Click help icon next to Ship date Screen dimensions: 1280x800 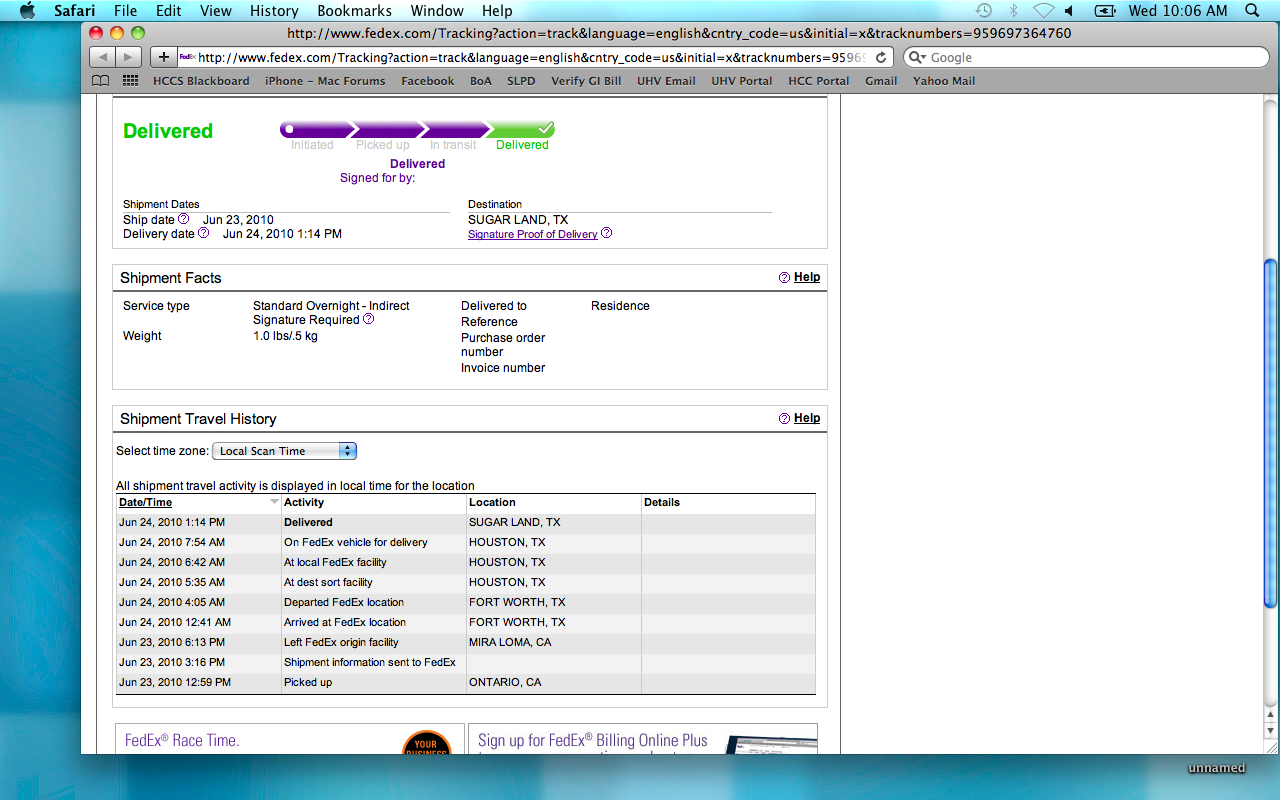[x=184, y=219]
